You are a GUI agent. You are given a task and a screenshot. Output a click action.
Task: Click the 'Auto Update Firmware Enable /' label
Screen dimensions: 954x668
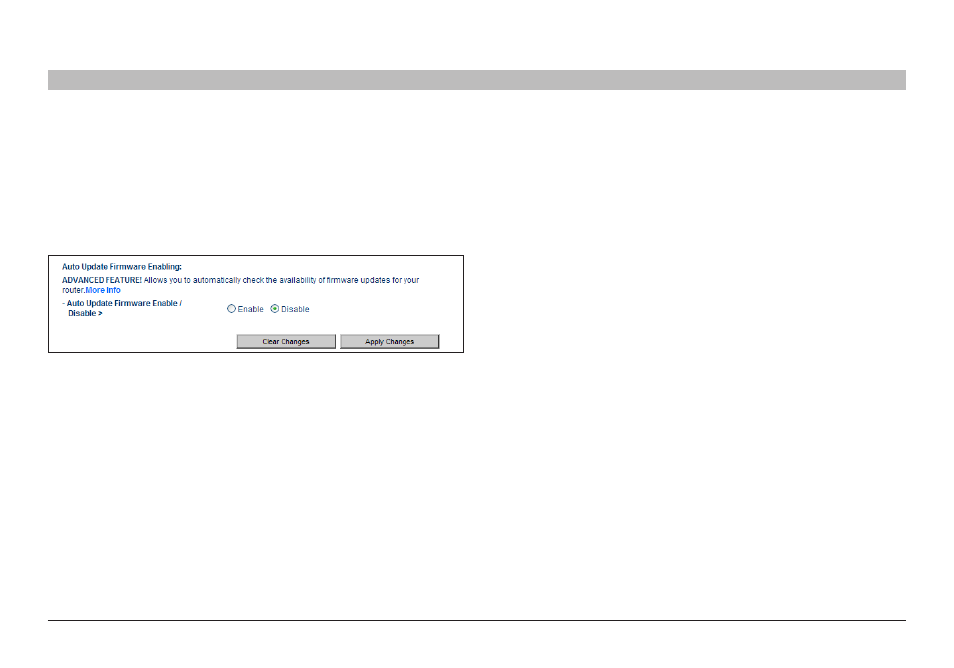point(122,303)
